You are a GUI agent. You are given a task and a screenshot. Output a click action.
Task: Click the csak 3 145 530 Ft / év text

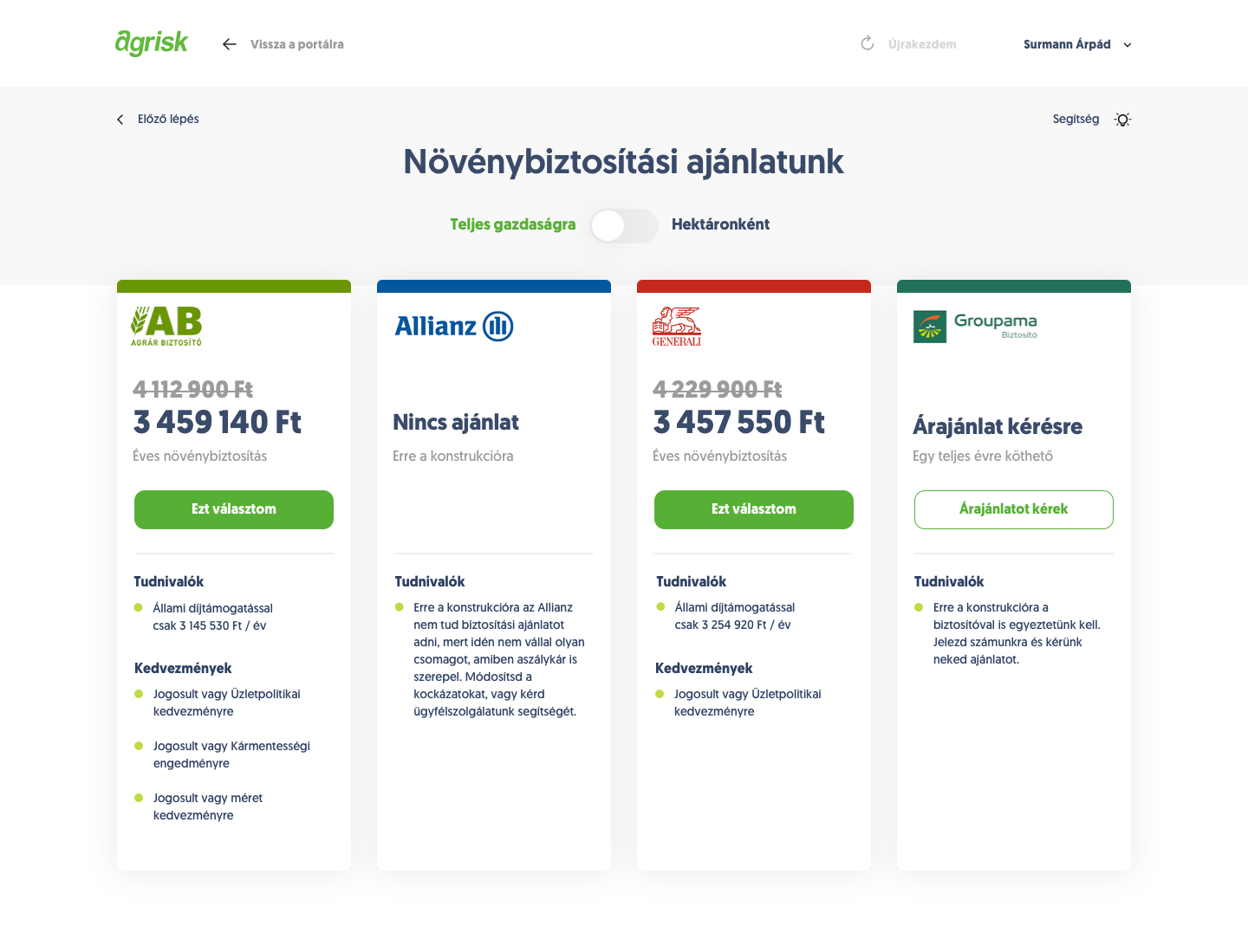tap(210, 625)
